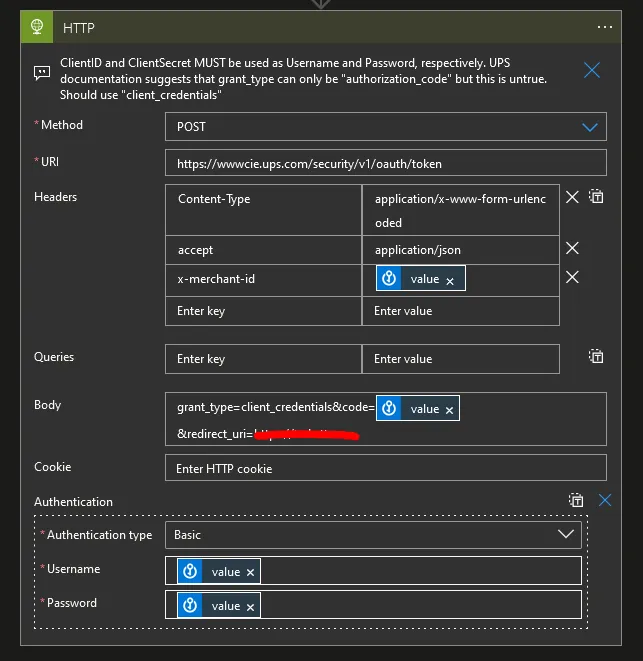Click Headers empty Enter value field

(x=461, y=311)
